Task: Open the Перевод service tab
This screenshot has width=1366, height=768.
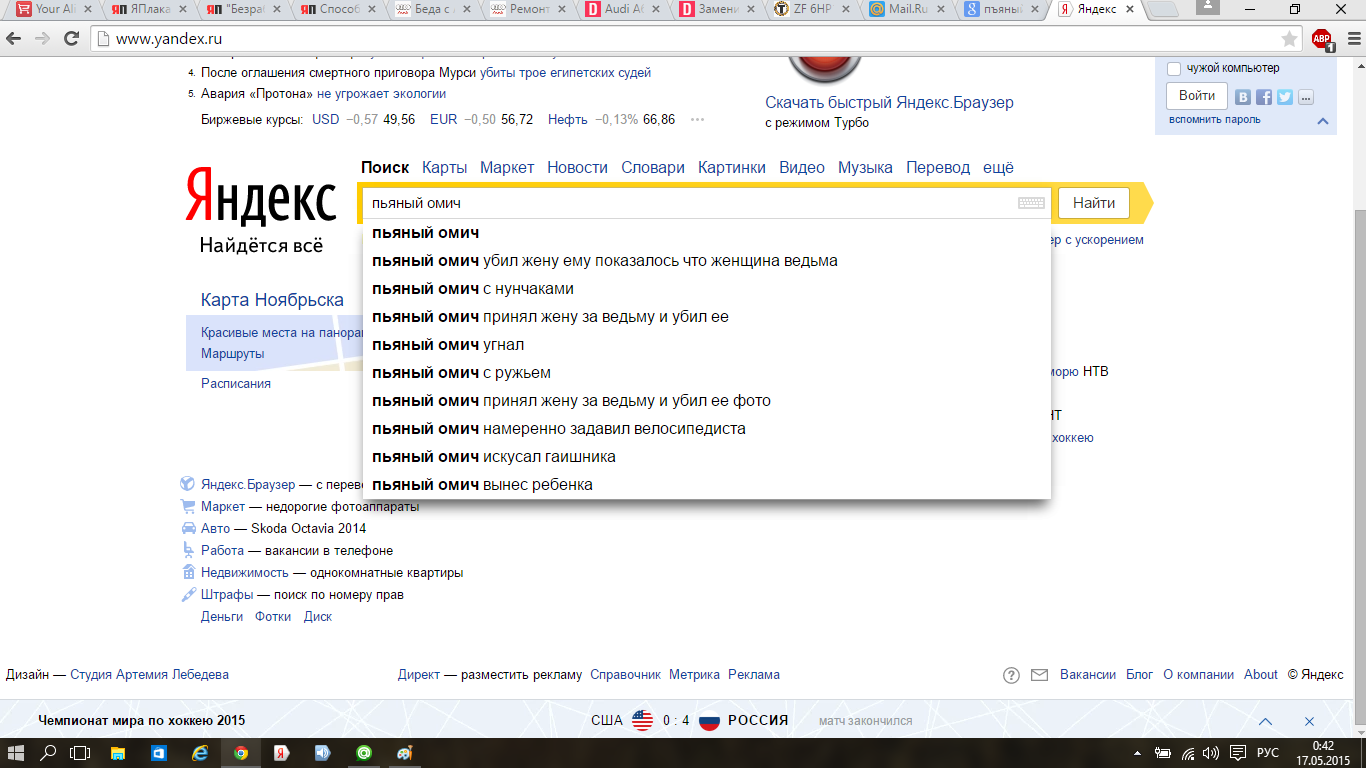Action: 938,167
